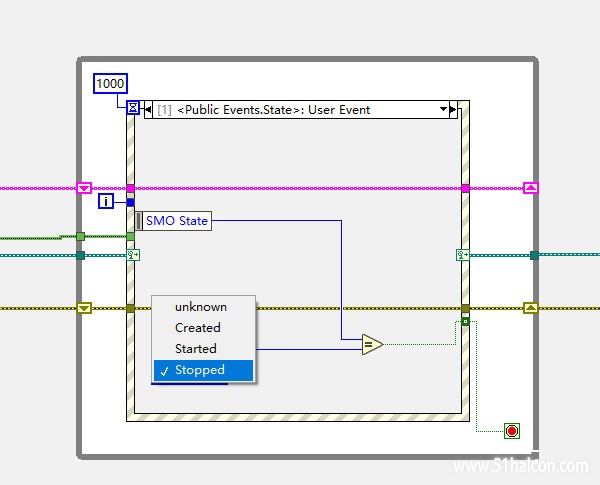The height and width of the screenshot is (485, 600).
Task: Click the teal loop output tunnel
Action: point(535,255)
